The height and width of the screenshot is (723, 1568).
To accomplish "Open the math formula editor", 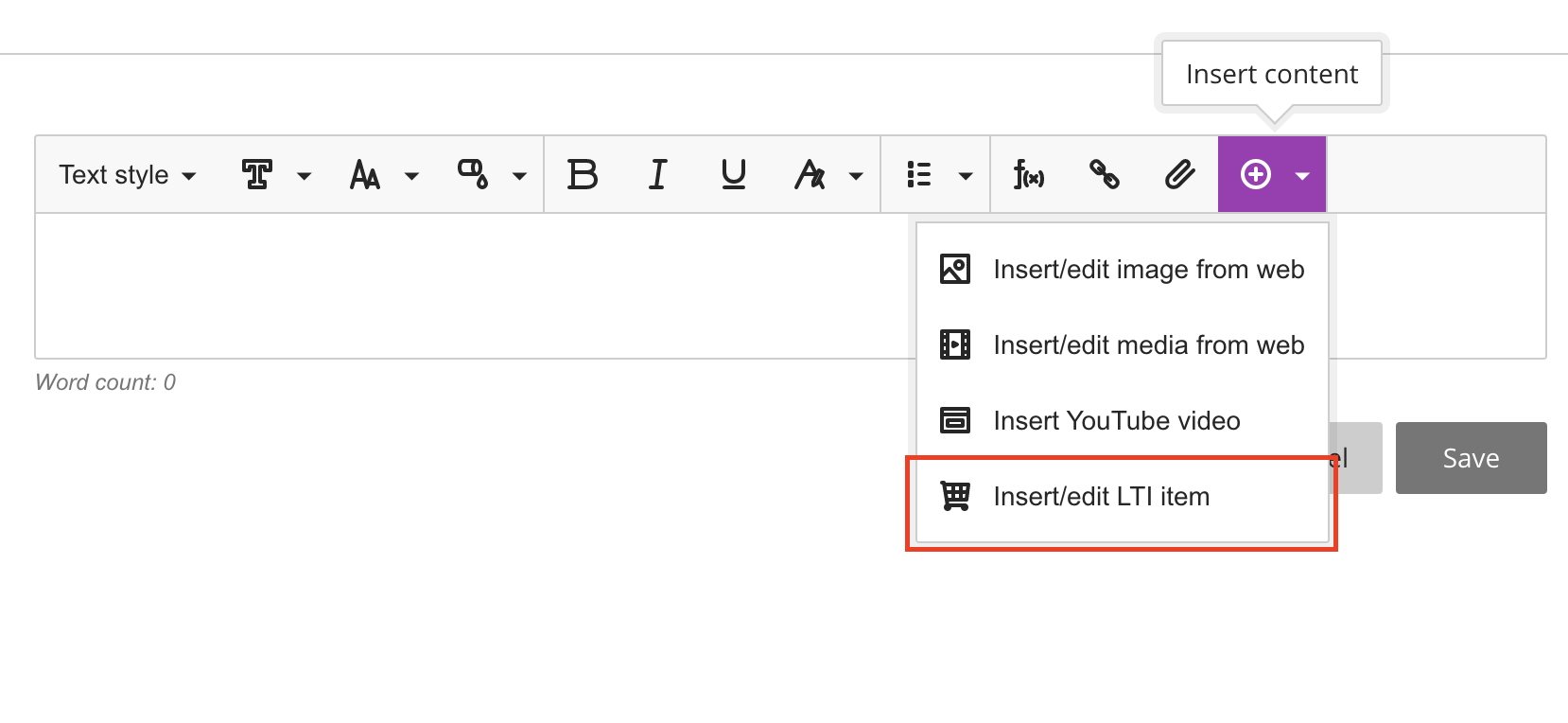I will [x=1029, y=175].
